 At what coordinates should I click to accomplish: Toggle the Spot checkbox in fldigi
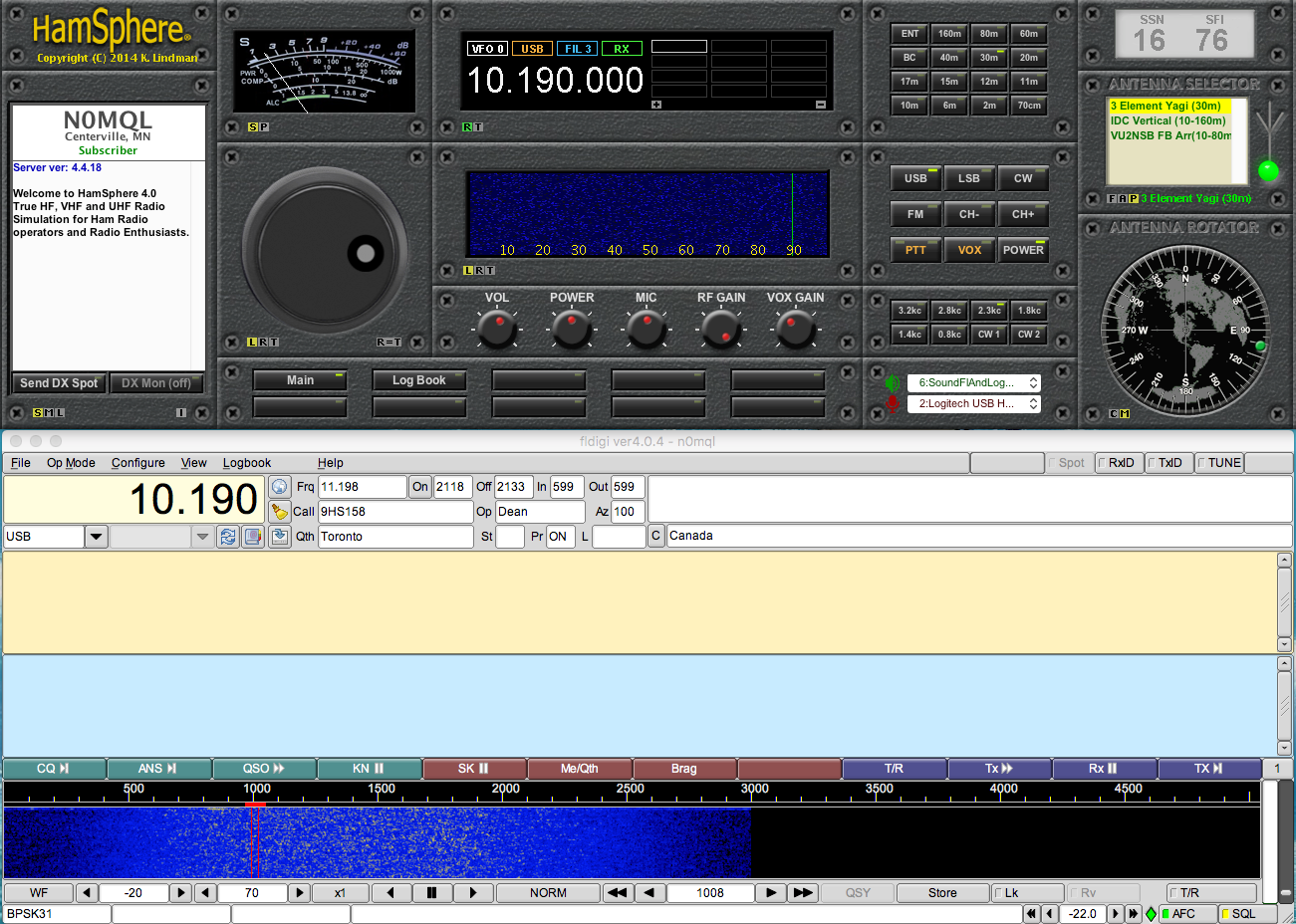coord(1069,463)
